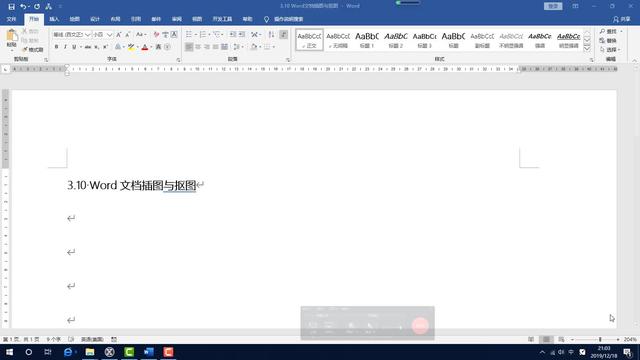Viewport: 640px width, 360px height.
Task: Open the Edge browser from taskbar
Action: click(x=68, y=352)
